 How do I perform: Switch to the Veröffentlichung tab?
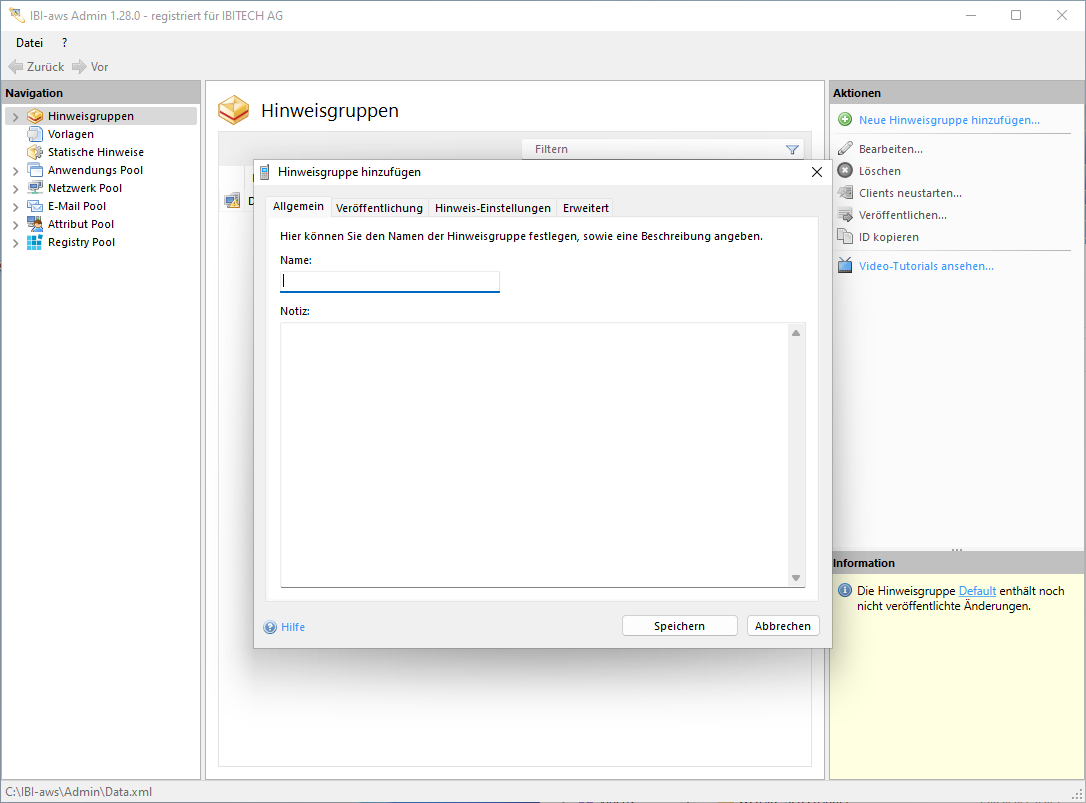point(379,208)
